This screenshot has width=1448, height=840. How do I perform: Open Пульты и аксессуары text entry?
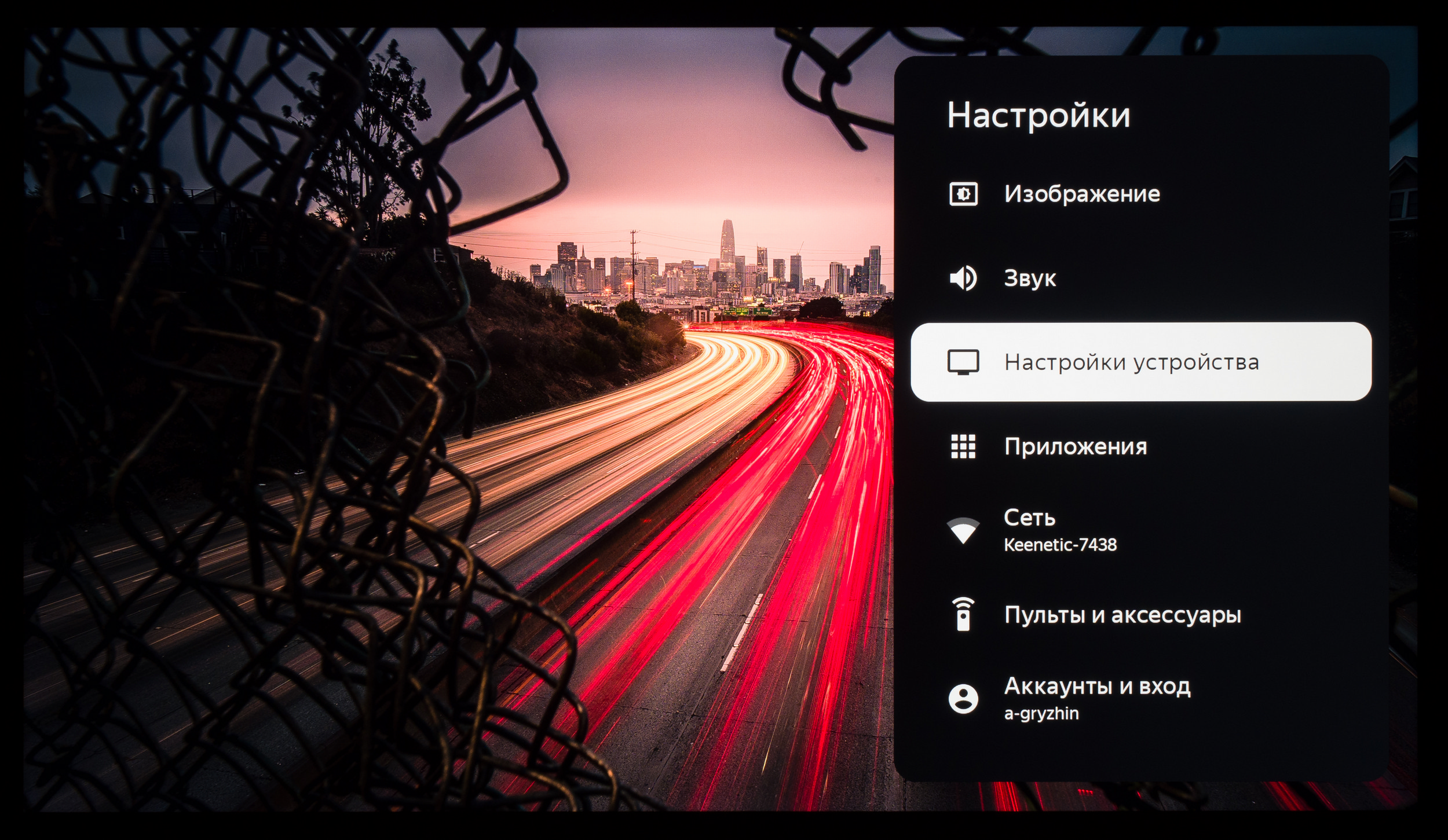click(x=1122, y=615)
